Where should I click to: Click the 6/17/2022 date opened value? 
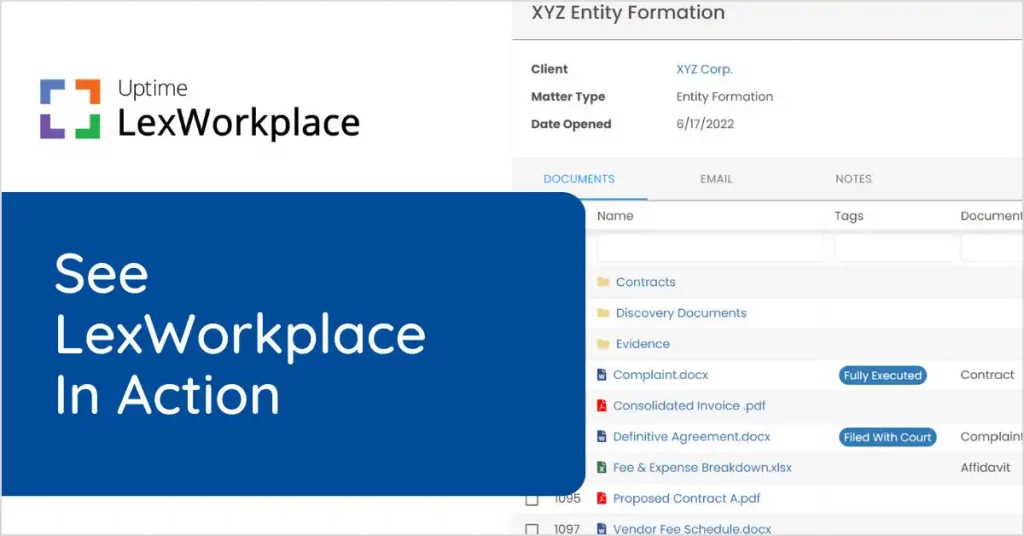705,124
